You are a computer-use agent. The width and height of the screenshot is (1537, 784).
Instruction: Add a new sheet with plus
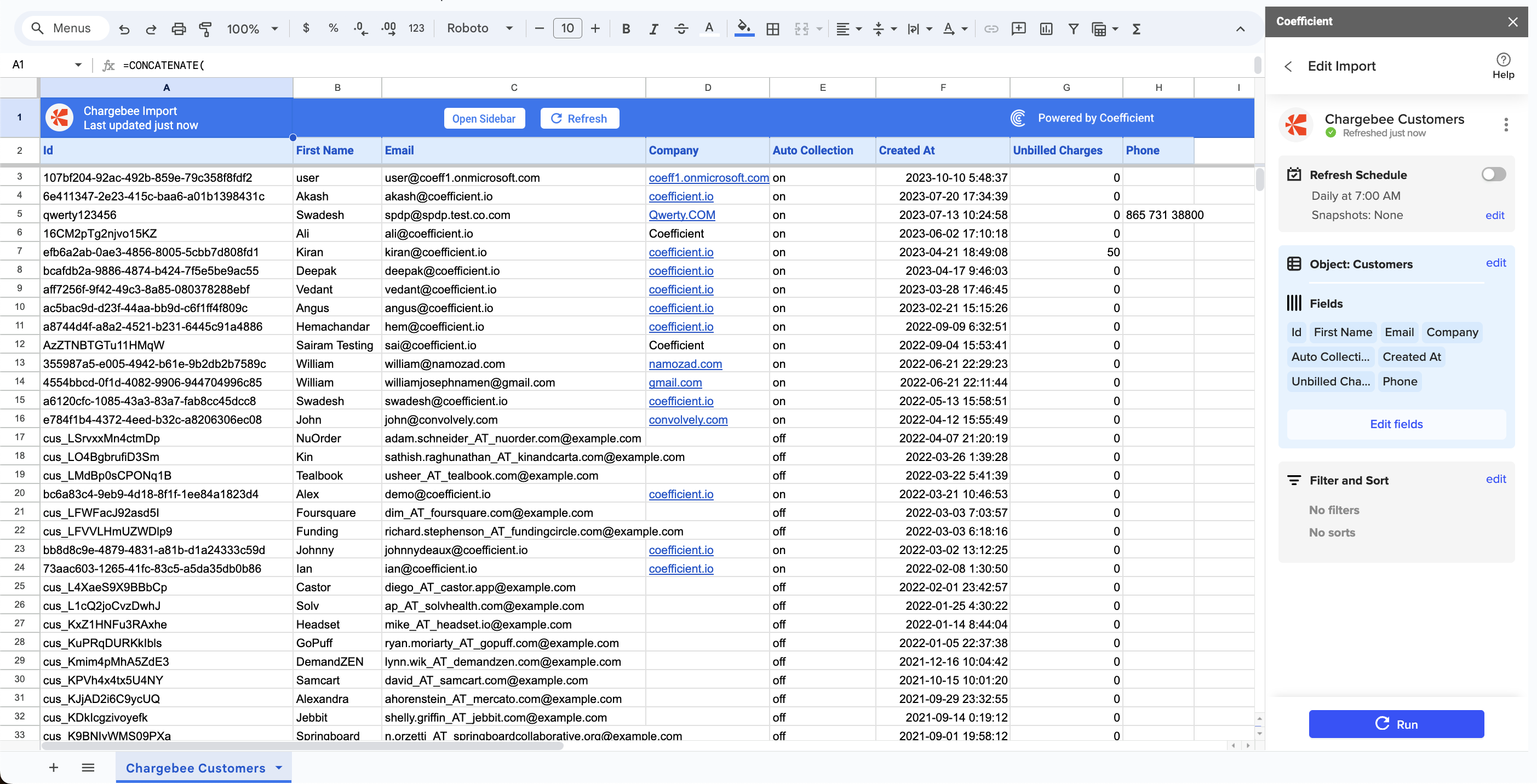pyautogui.click(x=54, y=768)
